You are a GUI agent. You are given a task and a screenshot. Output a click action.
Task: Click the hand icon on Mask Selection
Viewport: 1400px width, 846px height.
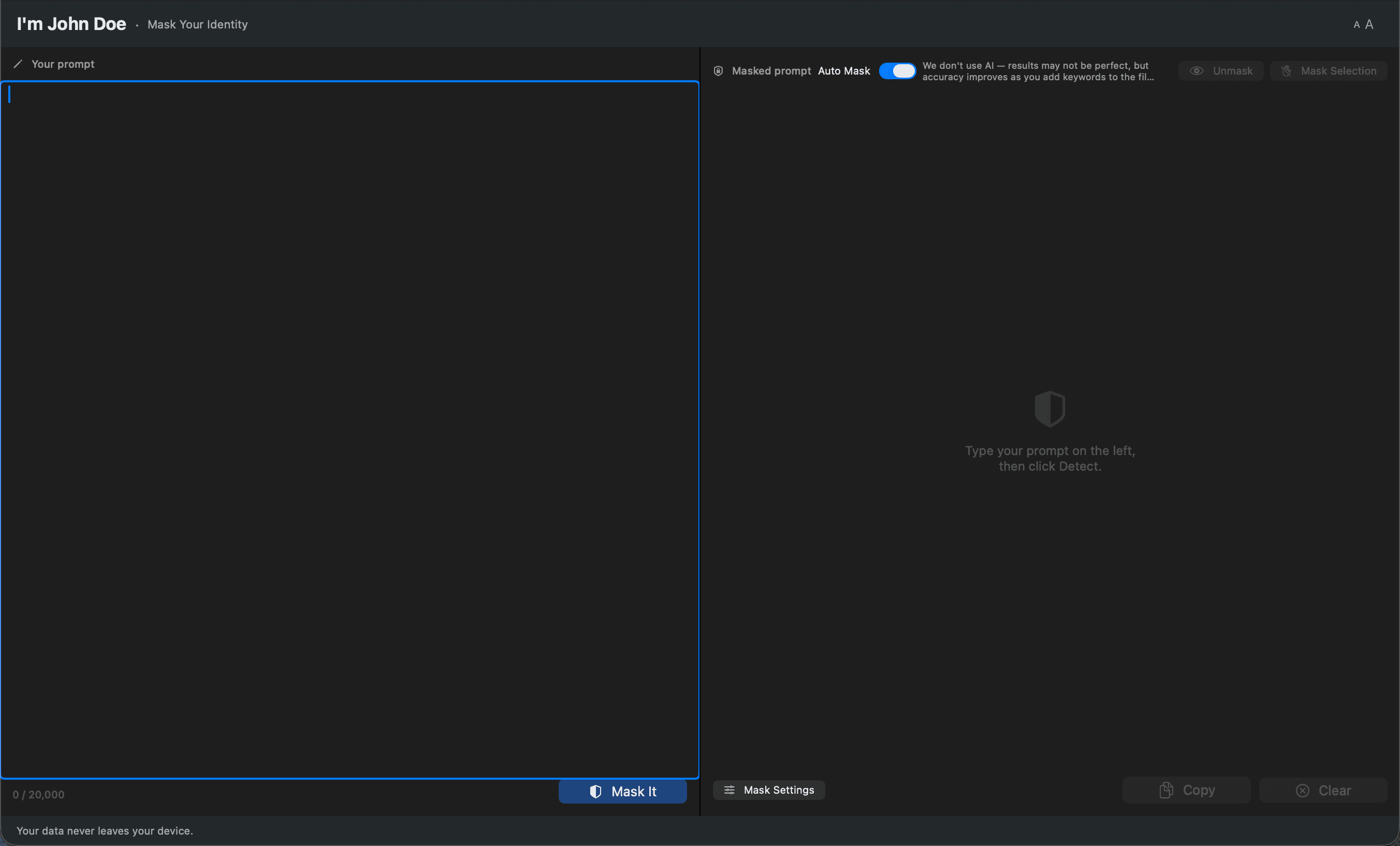(1287, 70)
